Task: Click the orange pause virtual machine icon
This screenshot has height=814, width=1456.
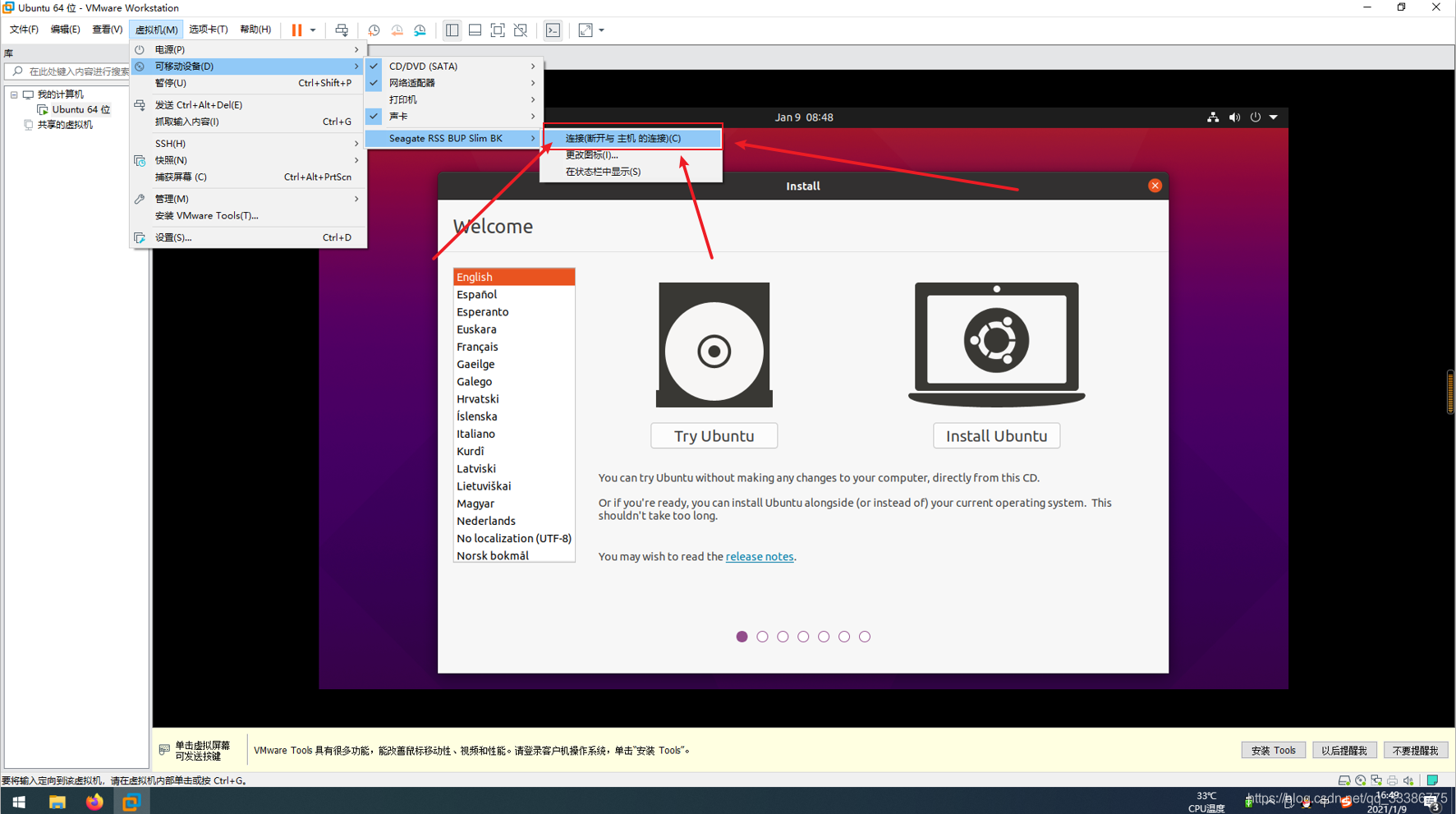Action: point(296,30)
